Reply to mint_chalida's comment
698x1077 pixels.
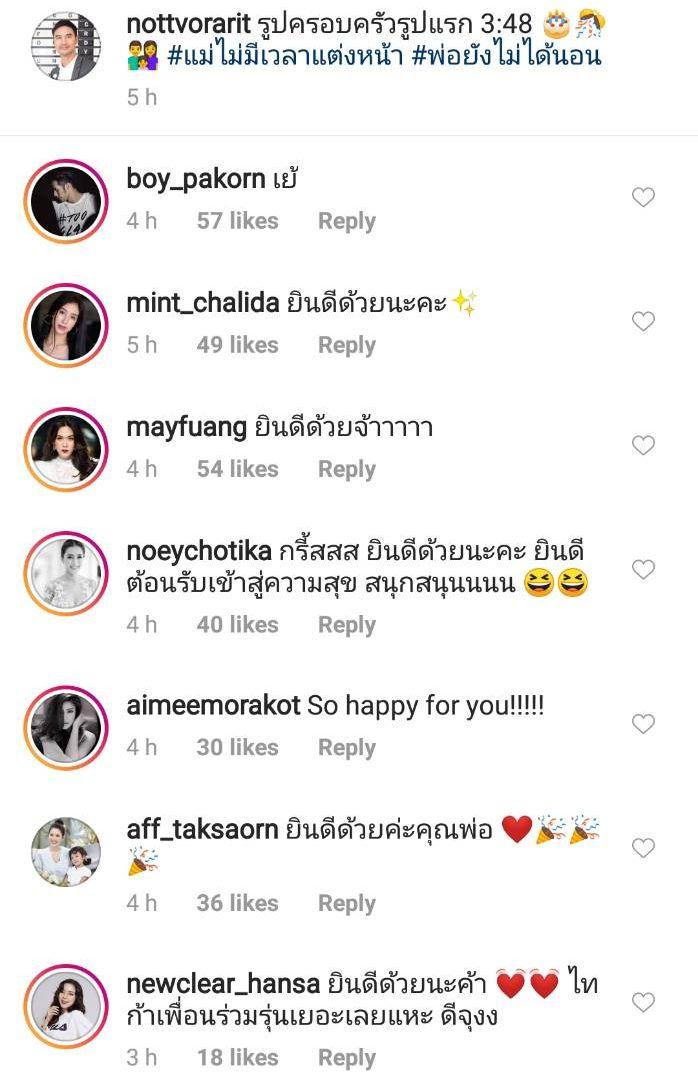click(347, 345)
